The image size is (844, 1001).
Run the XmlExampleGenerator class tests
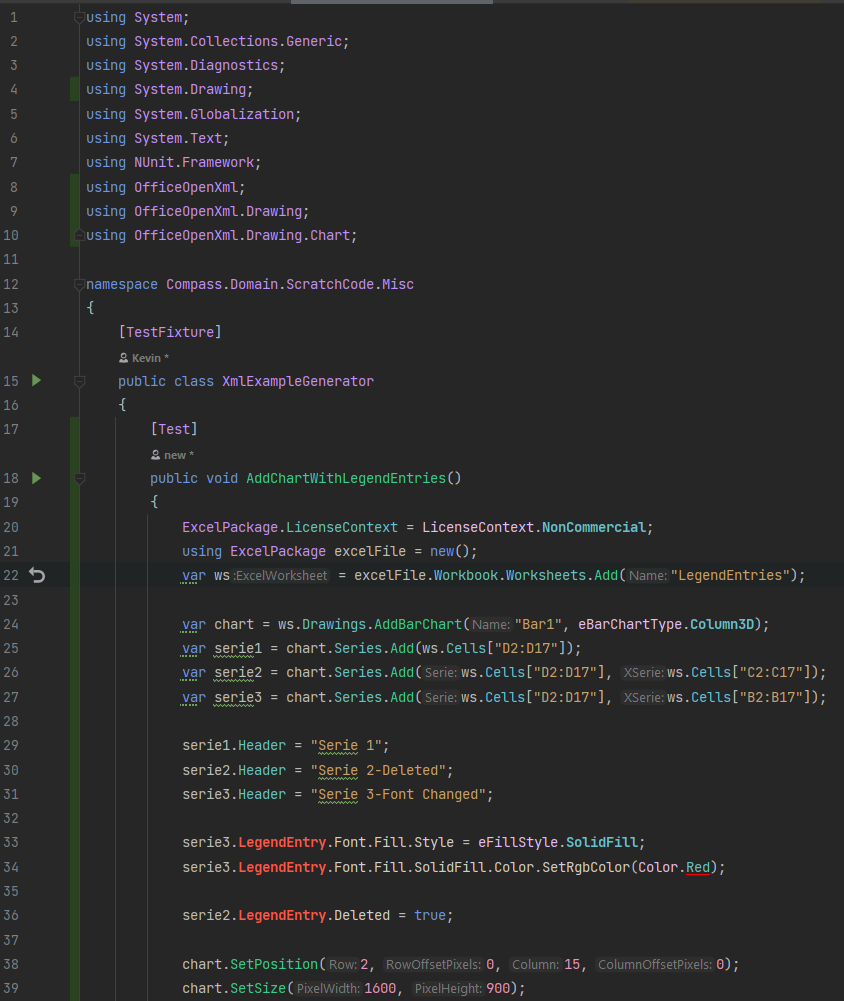[37, 380]
